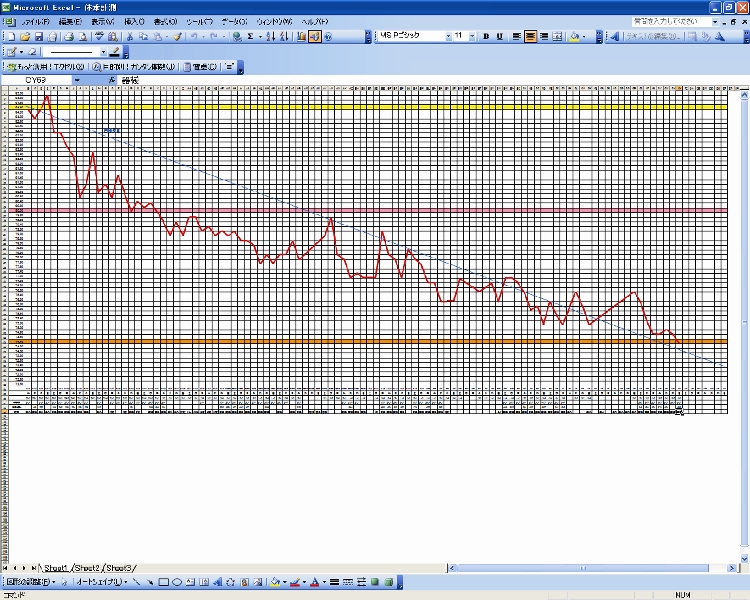
Task: Open the AutoShapes menu
Action: 101,582
